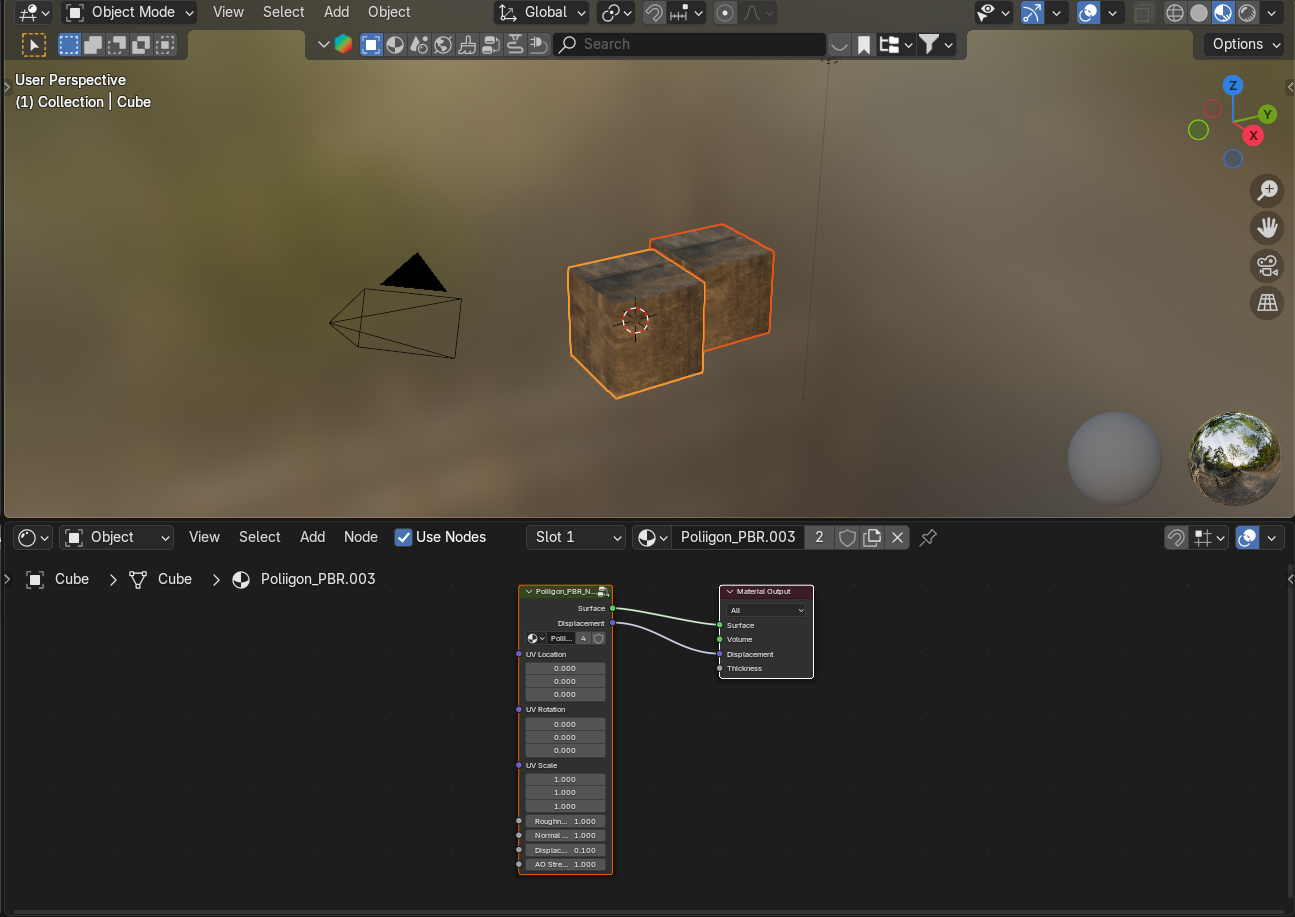Click the hand pan-view gizmo
The height and width of the screenshot is (917, 1295).
click(1267, 228)
